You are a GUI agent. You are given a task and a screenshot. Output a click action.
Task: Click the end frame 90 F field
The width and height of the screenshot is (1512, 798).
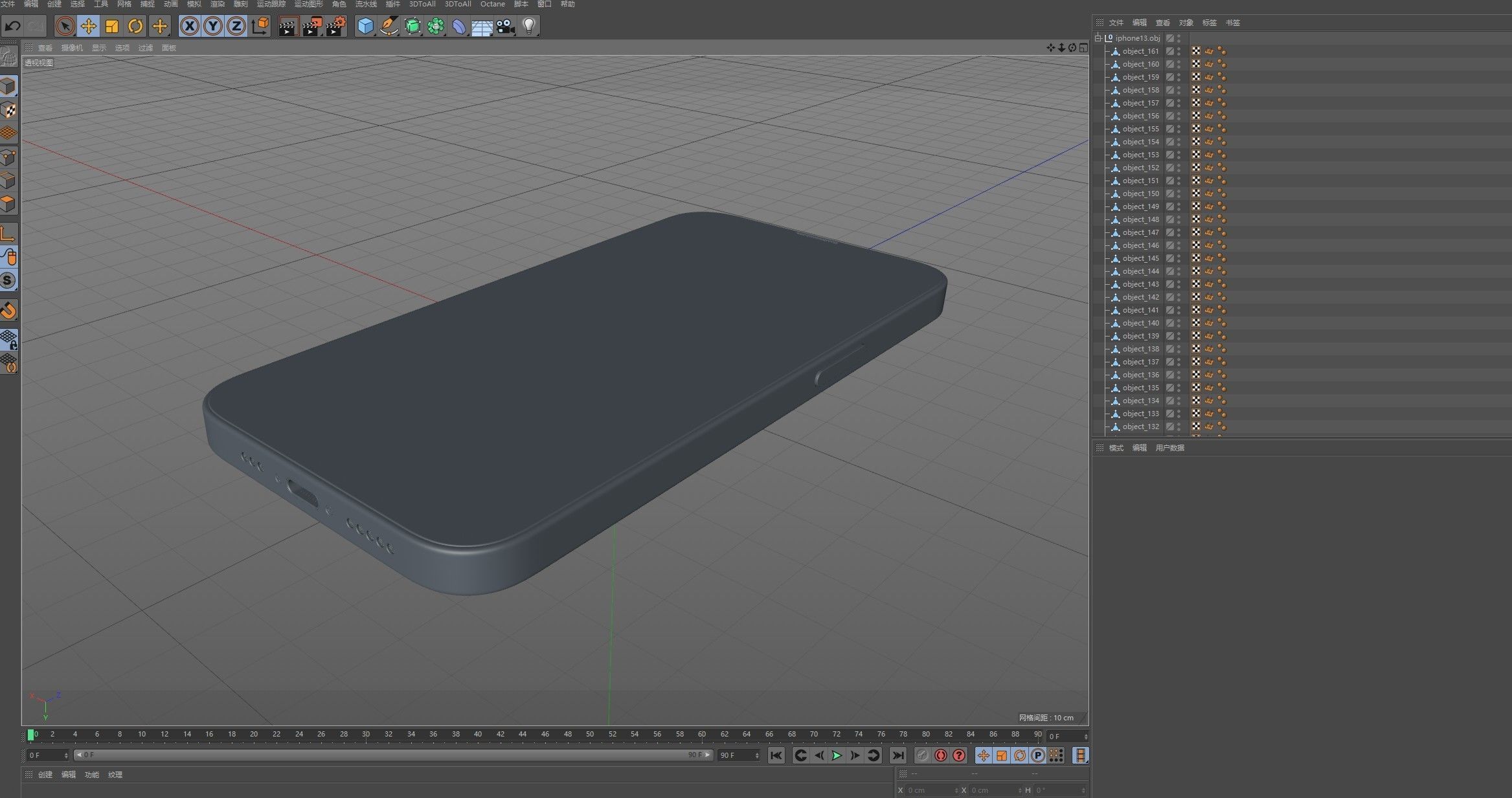click(x=738, y=755)
